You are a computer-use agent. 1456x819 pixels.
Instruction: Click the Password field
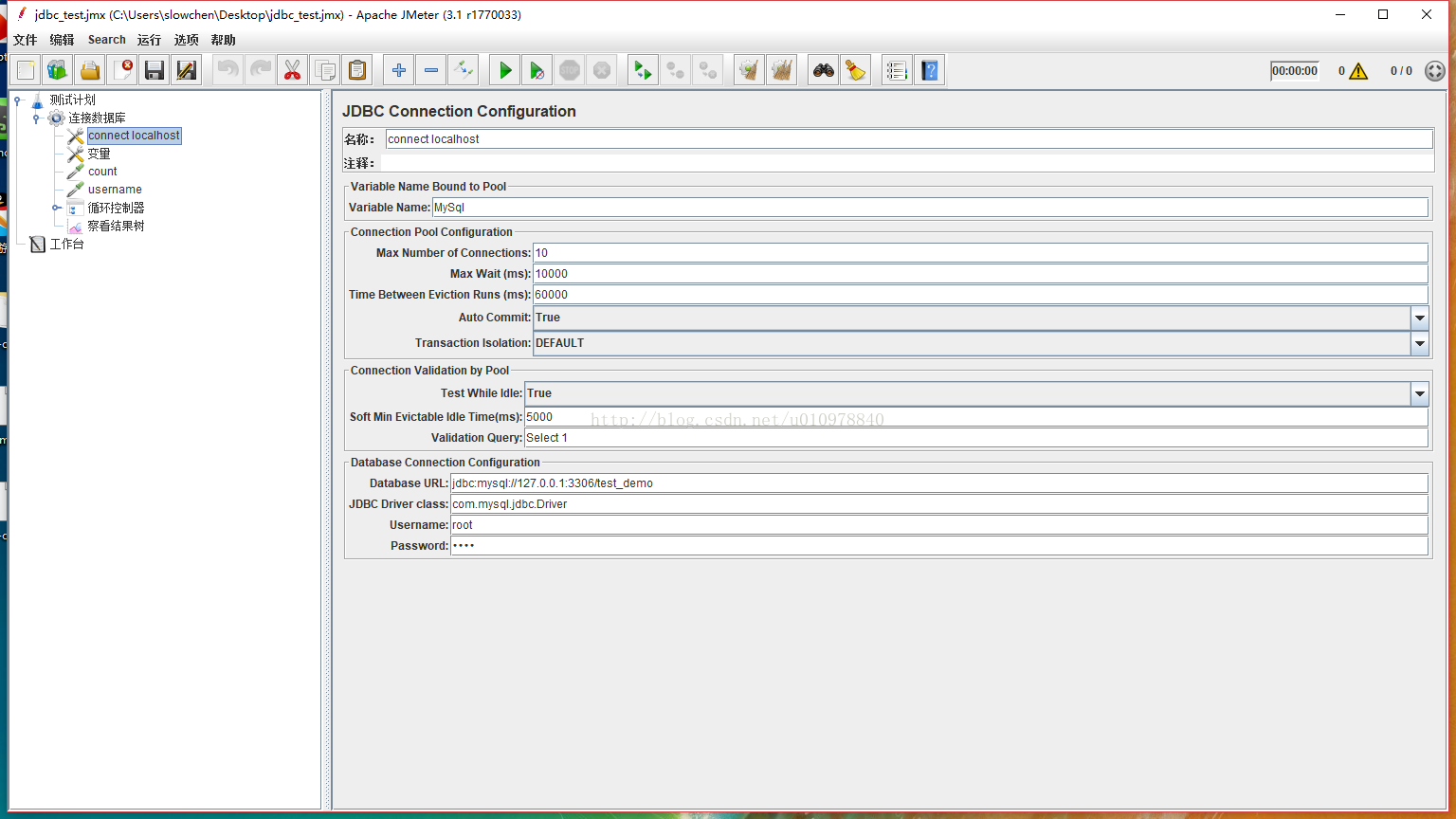click(939, 546)
